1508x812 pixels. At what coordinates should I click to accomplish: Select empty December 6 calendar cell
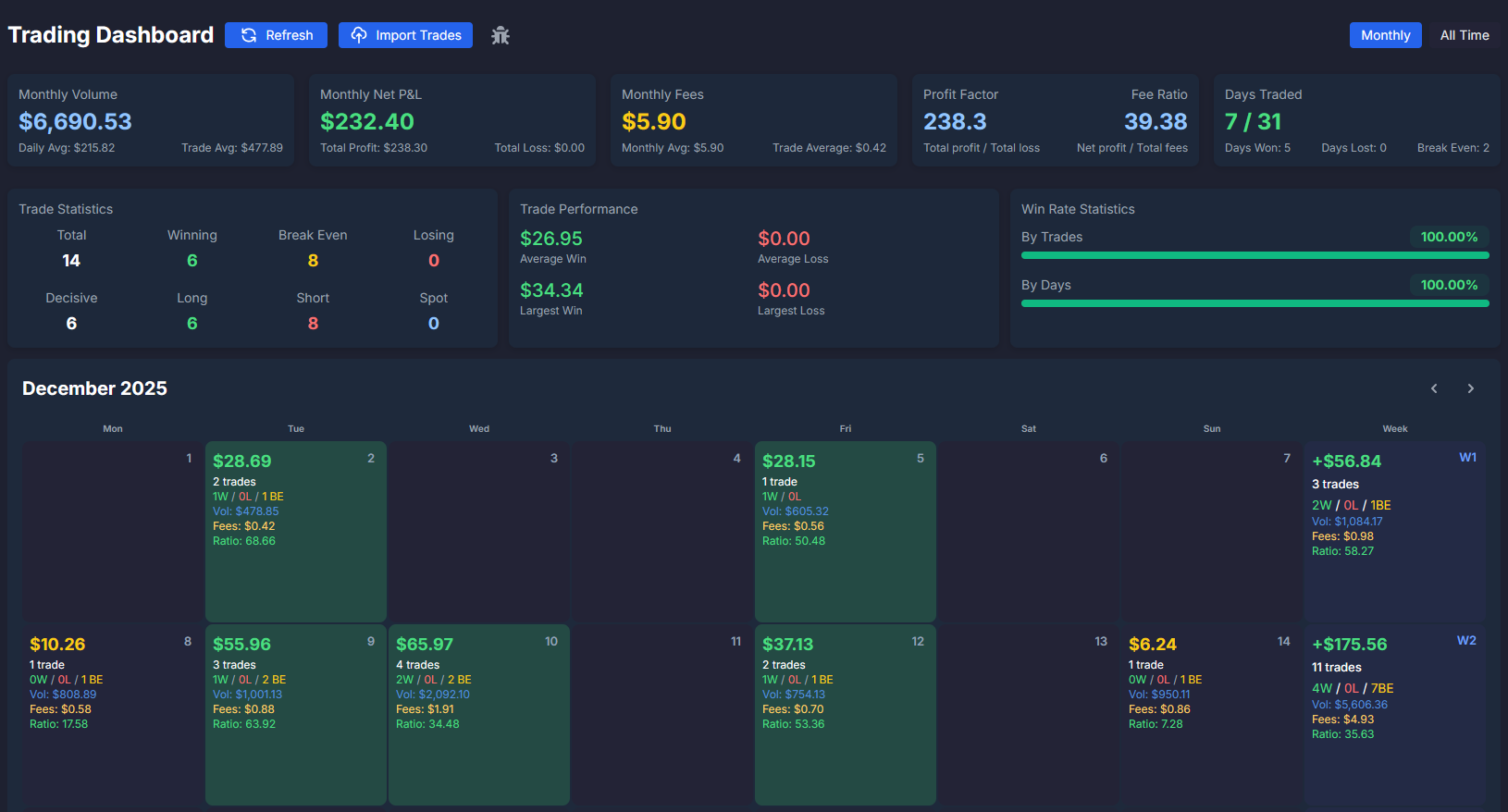pyautogui.click(x=1029, y=532)
